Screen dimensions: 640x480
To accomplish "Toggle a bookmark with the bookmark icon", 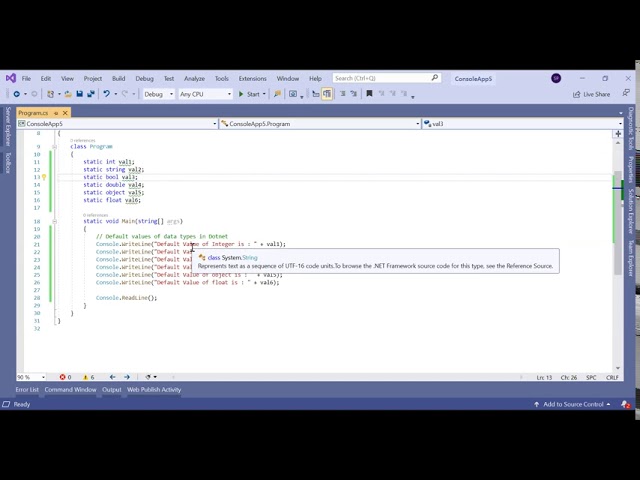I will point(369,94).
